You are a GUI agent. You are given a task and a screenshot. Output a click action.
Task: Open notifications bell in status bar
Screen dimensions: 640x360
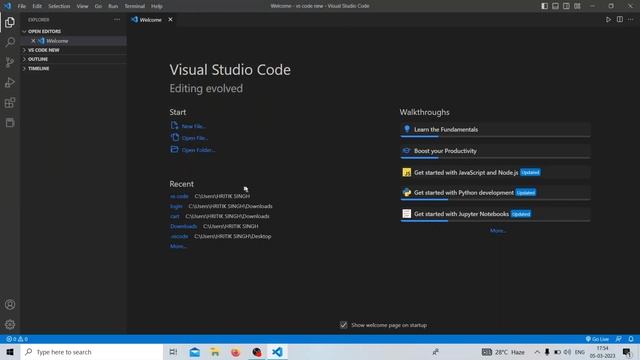(x=631, y=339)
